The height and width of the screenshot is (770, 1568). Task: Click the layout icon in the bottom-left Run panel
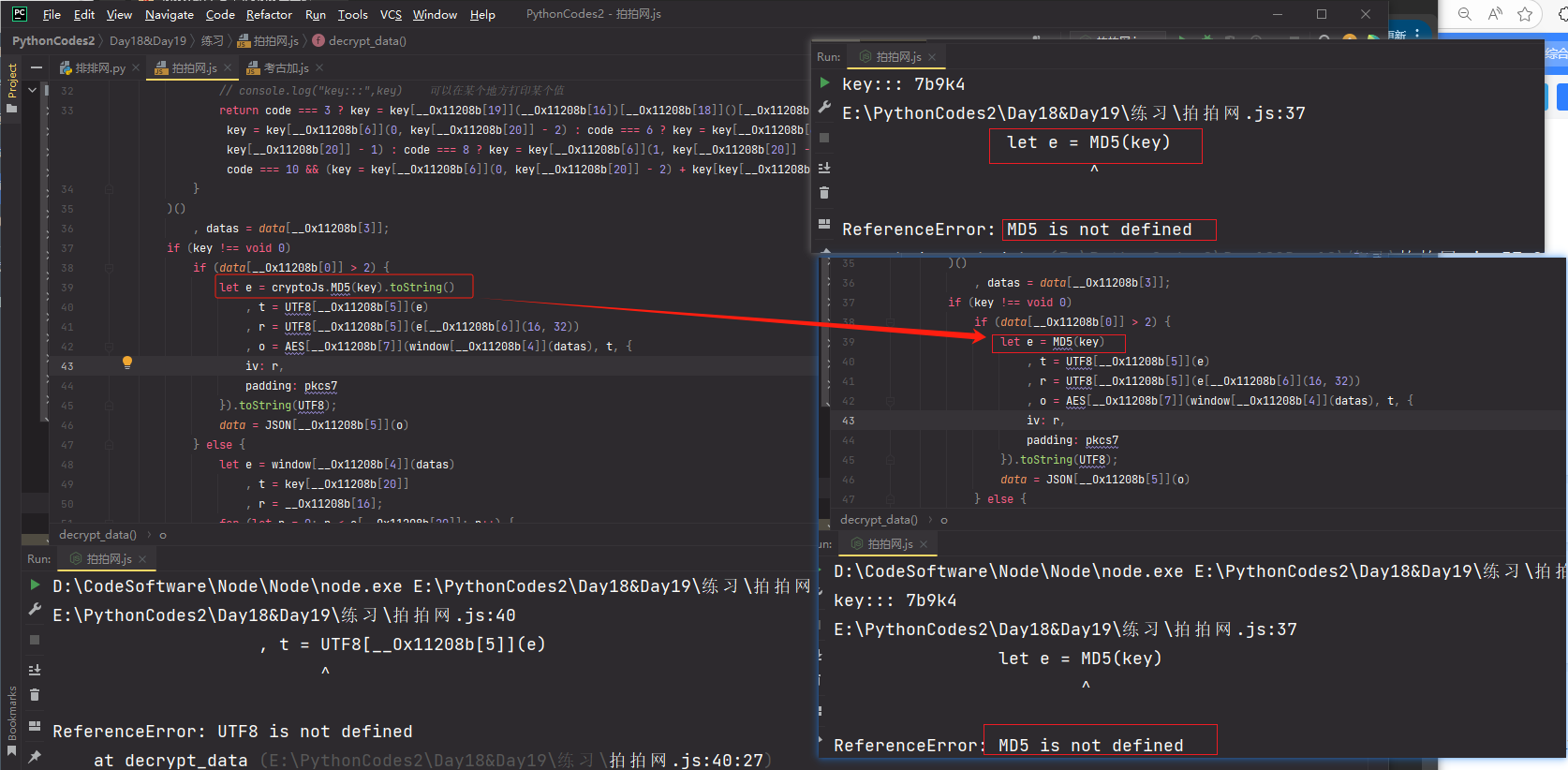click(x=35, y=726)
